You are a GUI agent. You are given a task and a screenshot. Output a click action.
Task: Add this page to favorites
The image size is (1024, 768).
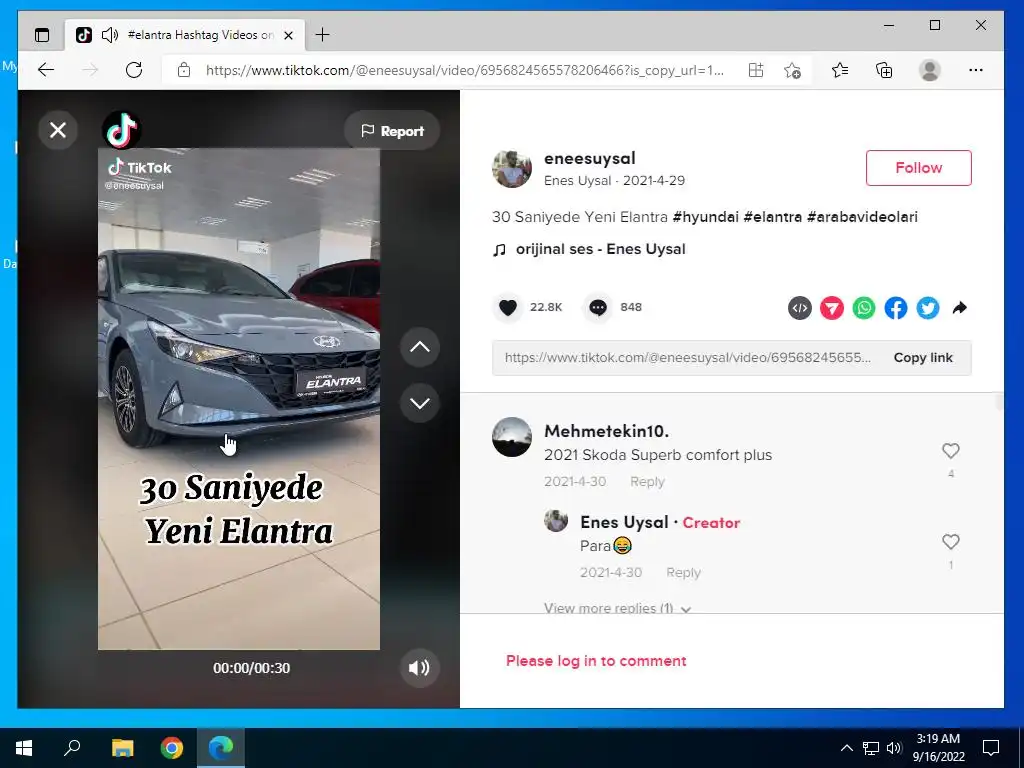click(792, 70)
